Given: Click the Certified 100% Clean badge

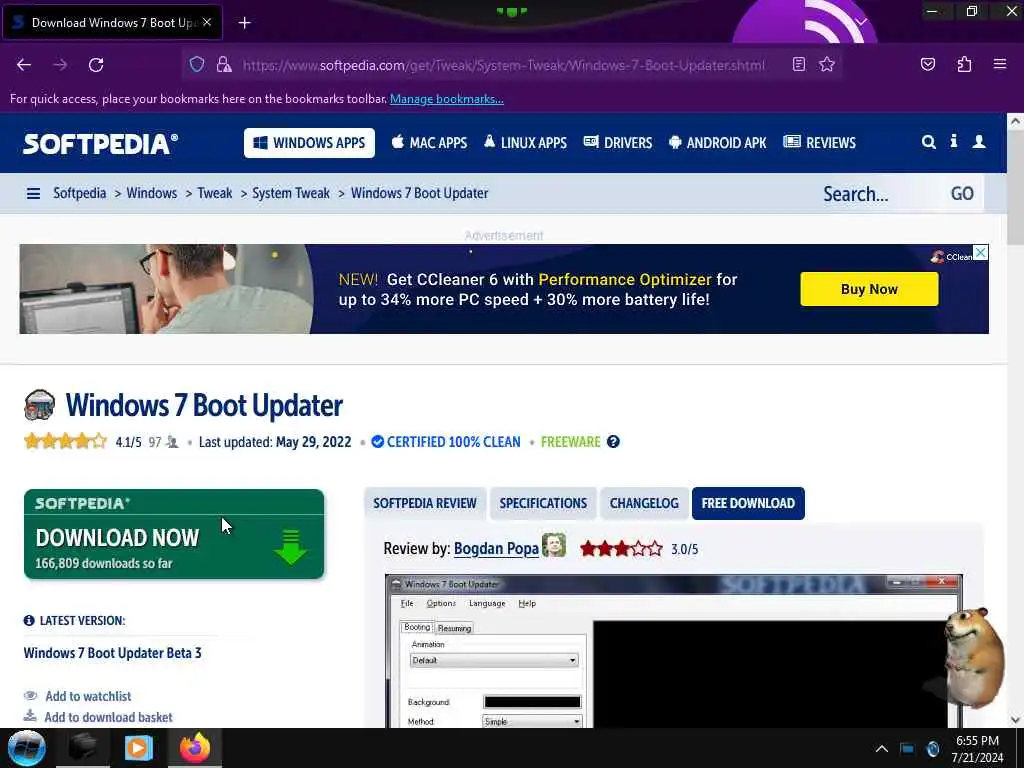Looking at the screenshot, I should coord(446,442).
